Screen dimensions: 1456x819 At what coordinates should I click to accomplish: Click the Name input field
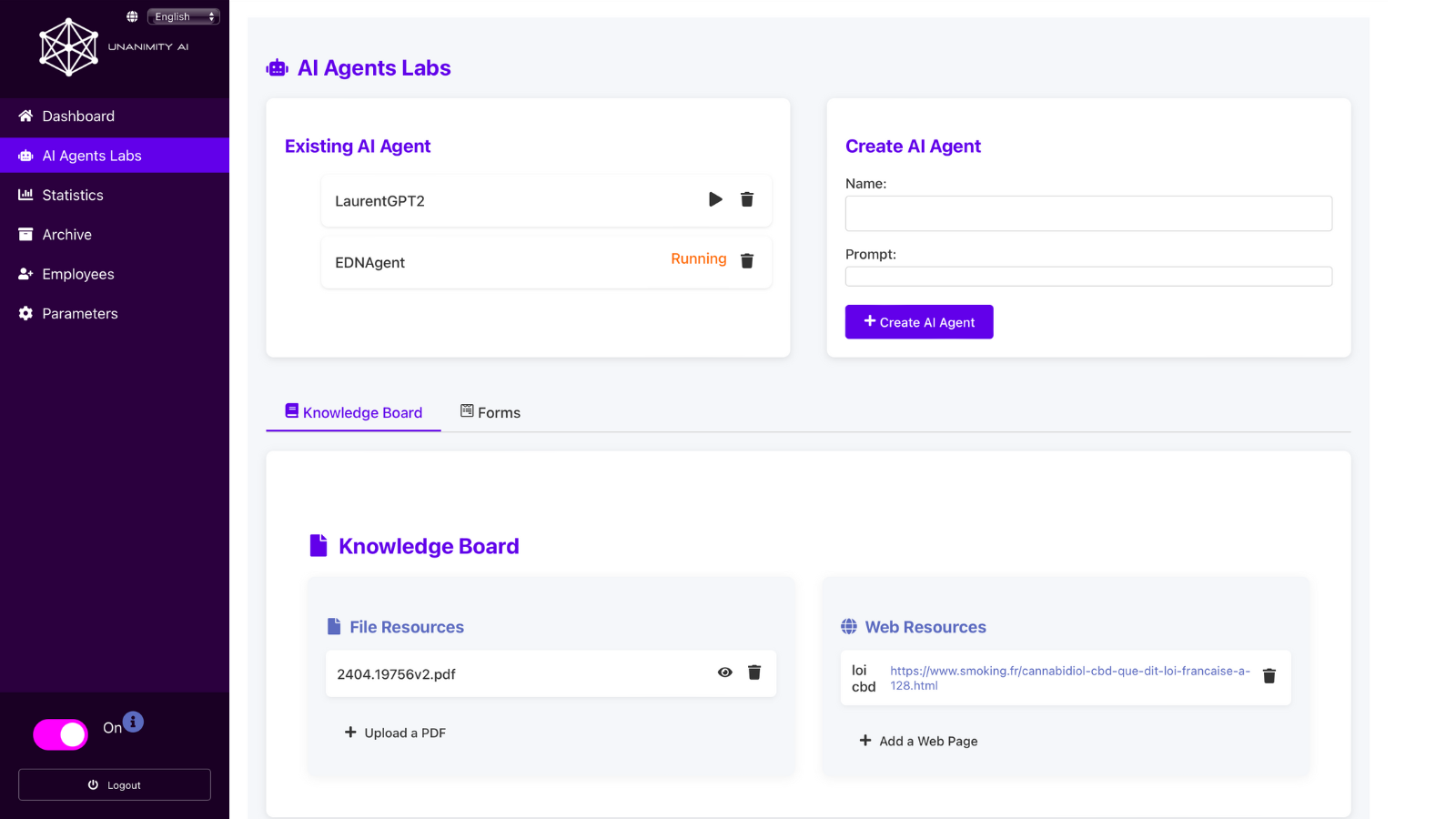coord(1087,213)
